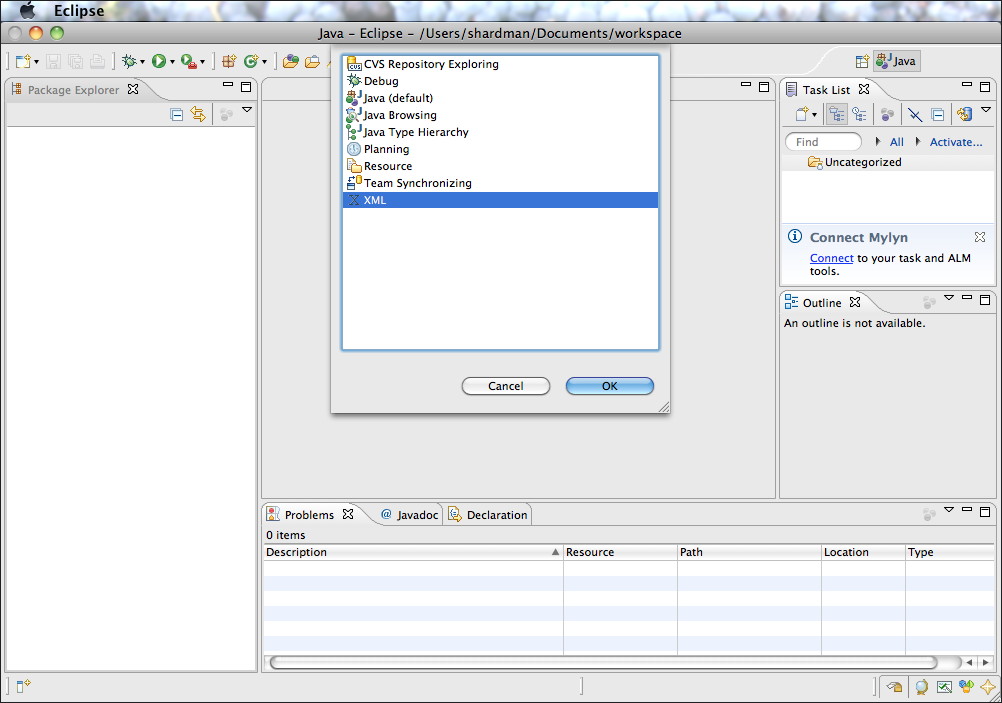The image size is (1002, 703).
Task: Click Synchronize Changed repository icon in Task List
Action: [964, 114]
